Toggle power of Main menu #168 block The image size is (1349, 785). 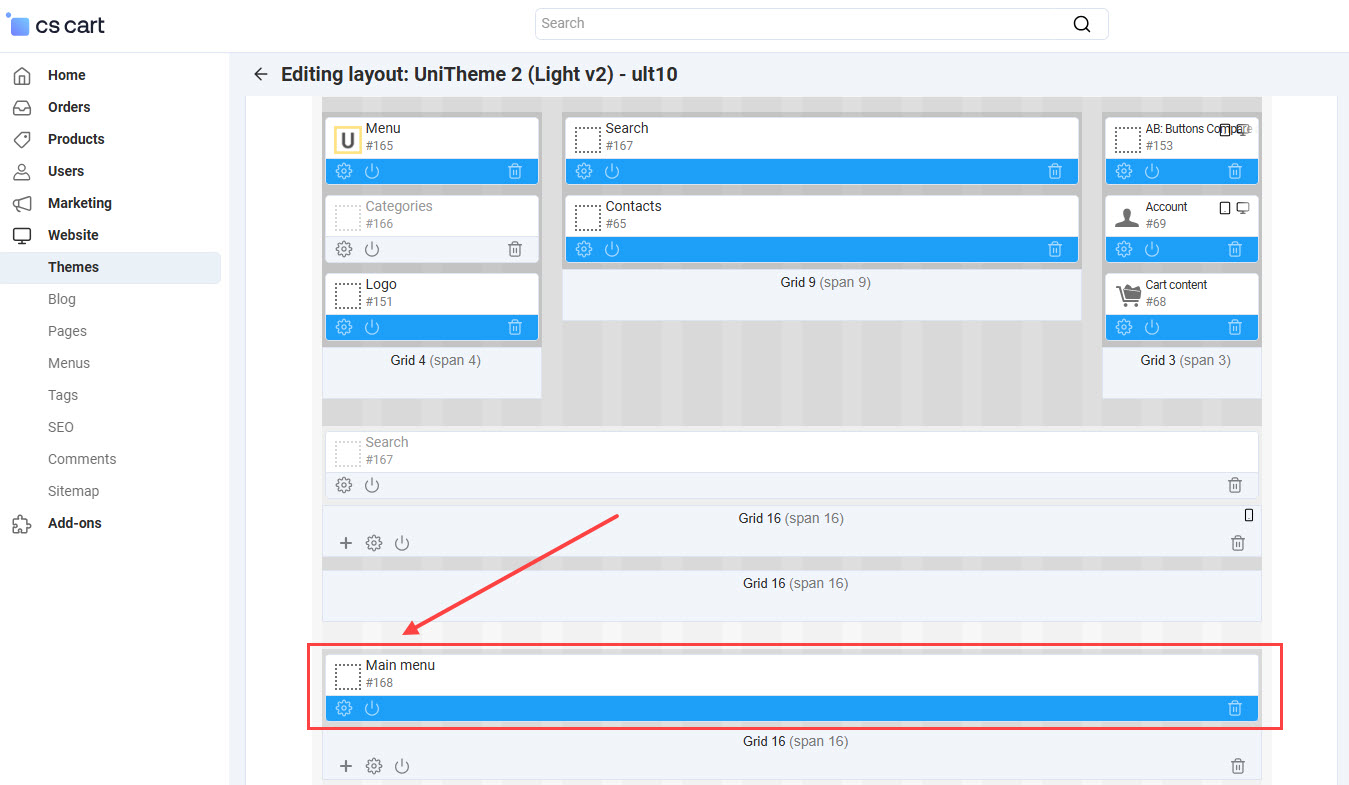click(372, 708)
